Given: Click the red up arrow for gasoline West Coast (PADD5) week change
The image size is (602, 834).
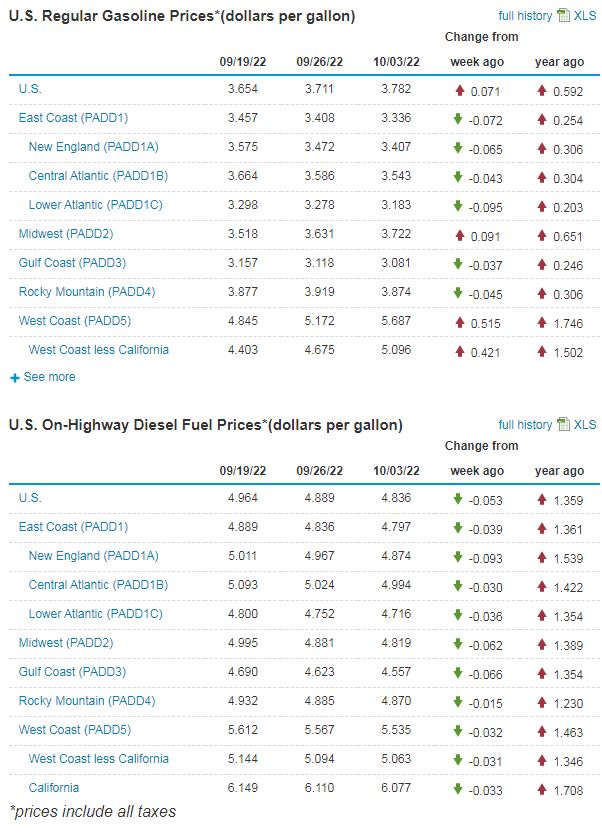Looking at the screenshot, I should [x=458, y=321].
